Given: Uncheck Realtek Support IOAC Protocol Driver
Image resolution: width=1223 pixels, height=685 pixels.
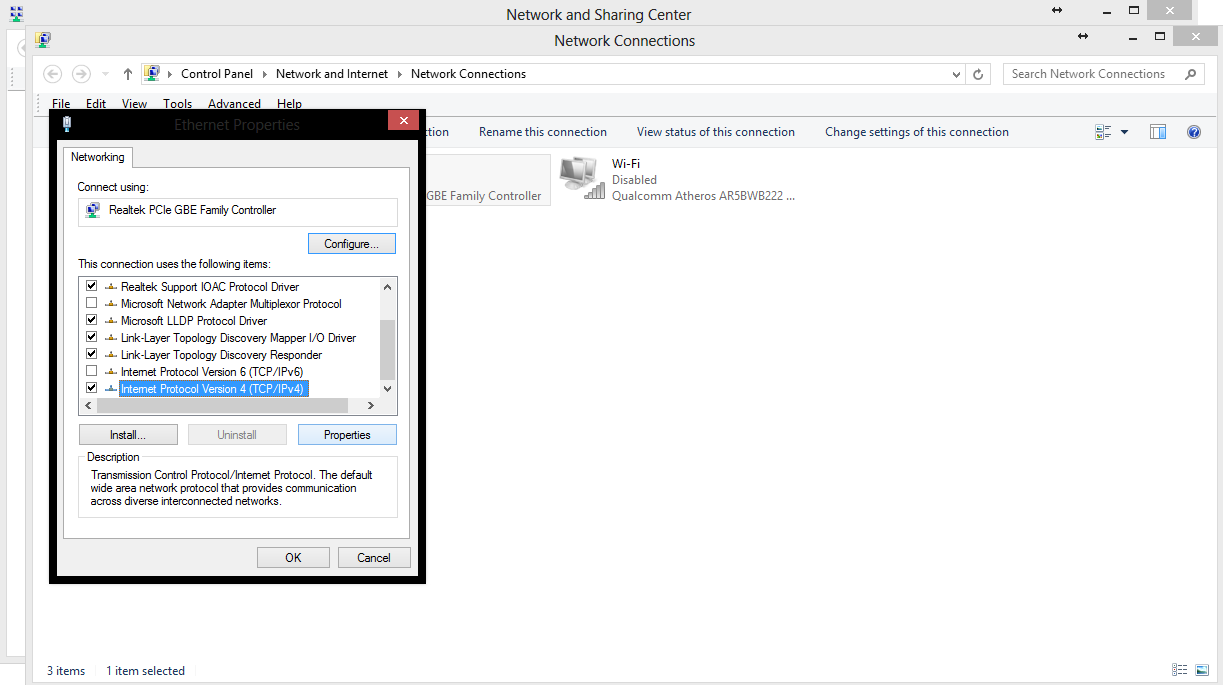Looking at the screenshot, I should 92,286.
